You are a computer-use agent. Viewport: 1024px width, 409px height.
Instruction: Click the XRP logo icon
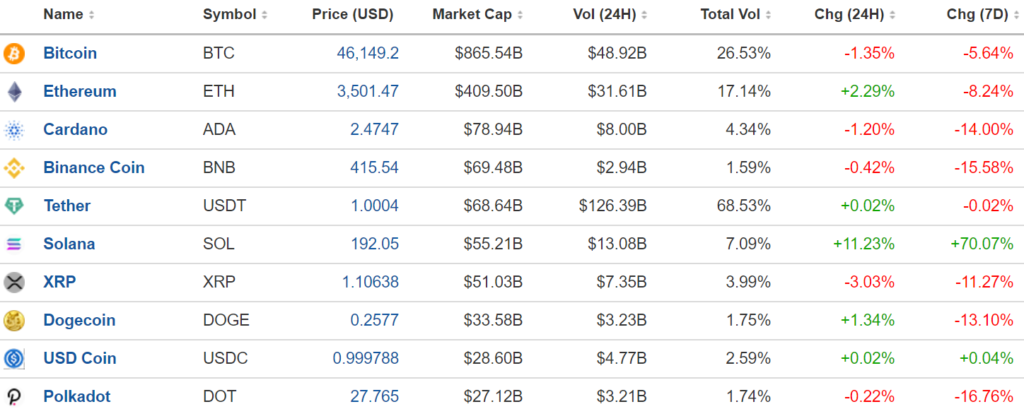point(14,282)
